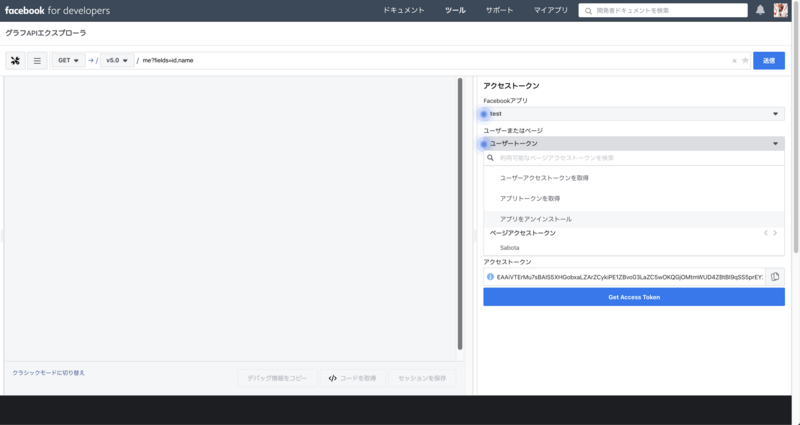Viewport: 800px width, 425px height.
Task: Click the セッションを保存 button
Action: [x=422, y=379]
